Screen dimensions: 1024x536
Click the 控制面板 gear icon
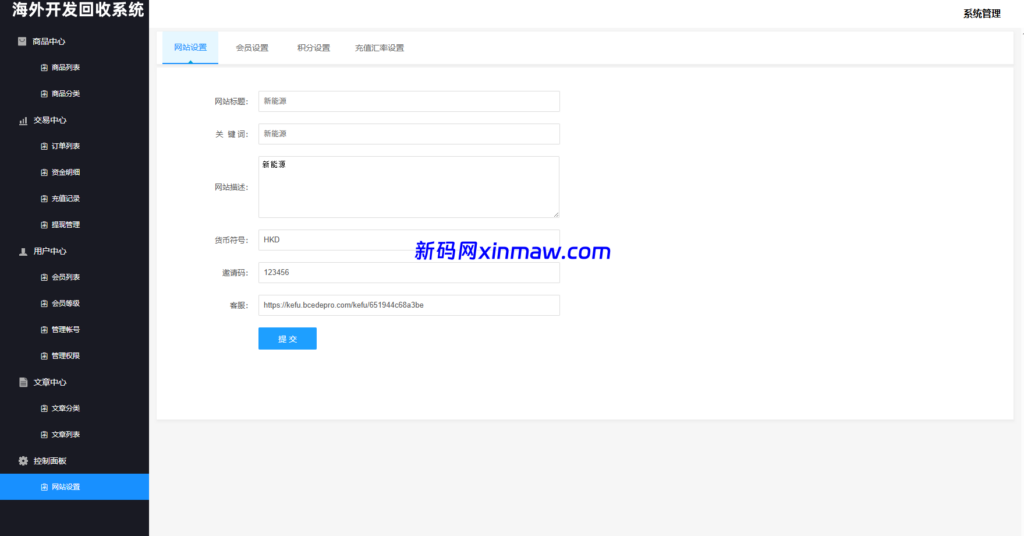(23, 461)
